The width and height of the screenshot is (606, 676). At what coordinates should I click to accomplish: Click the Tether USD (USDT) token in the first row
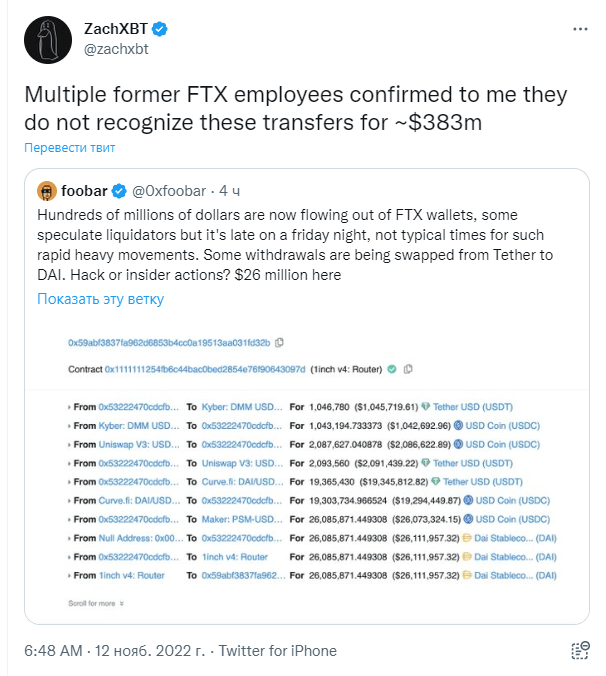[473, 407]
